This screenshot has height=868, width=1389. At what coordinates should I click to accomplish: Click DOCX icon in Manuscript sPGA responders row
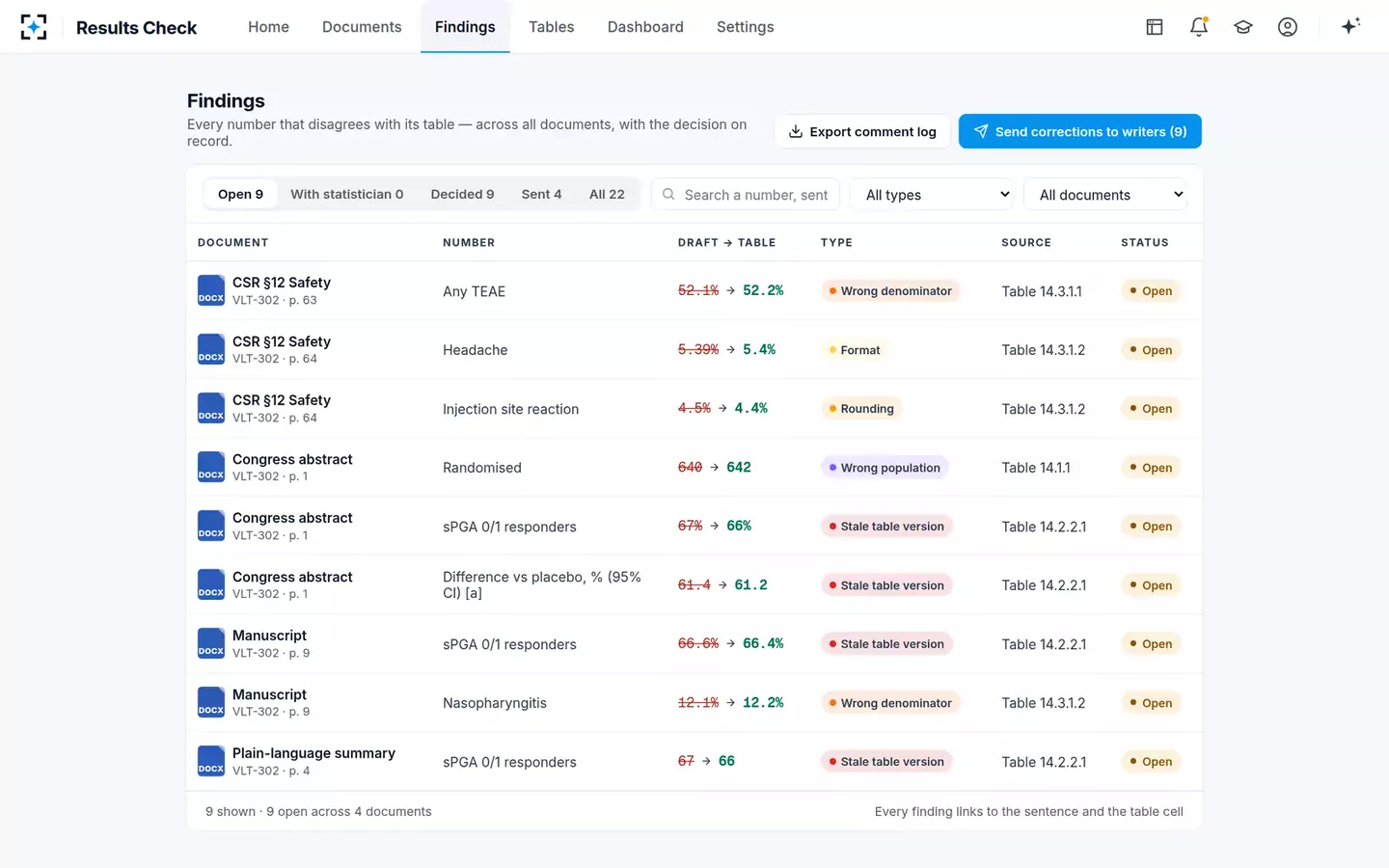[211, 644]
